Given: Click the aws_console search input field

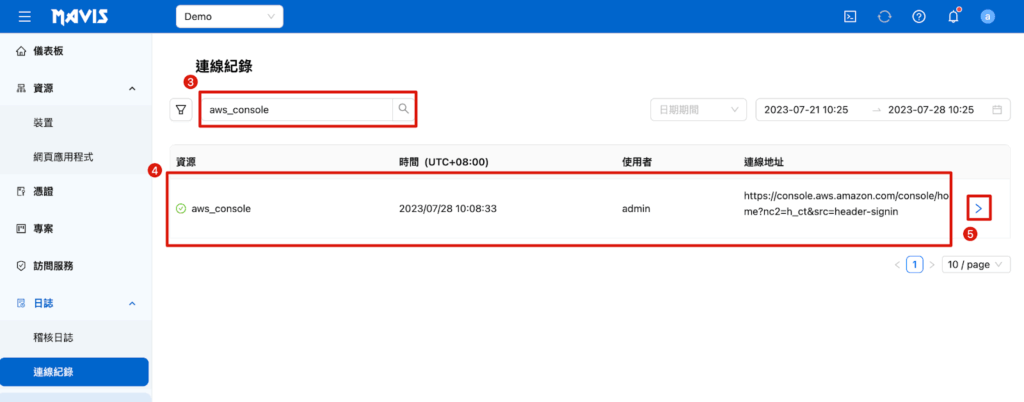Looking at the screenshot, I should tap(296, 109).
